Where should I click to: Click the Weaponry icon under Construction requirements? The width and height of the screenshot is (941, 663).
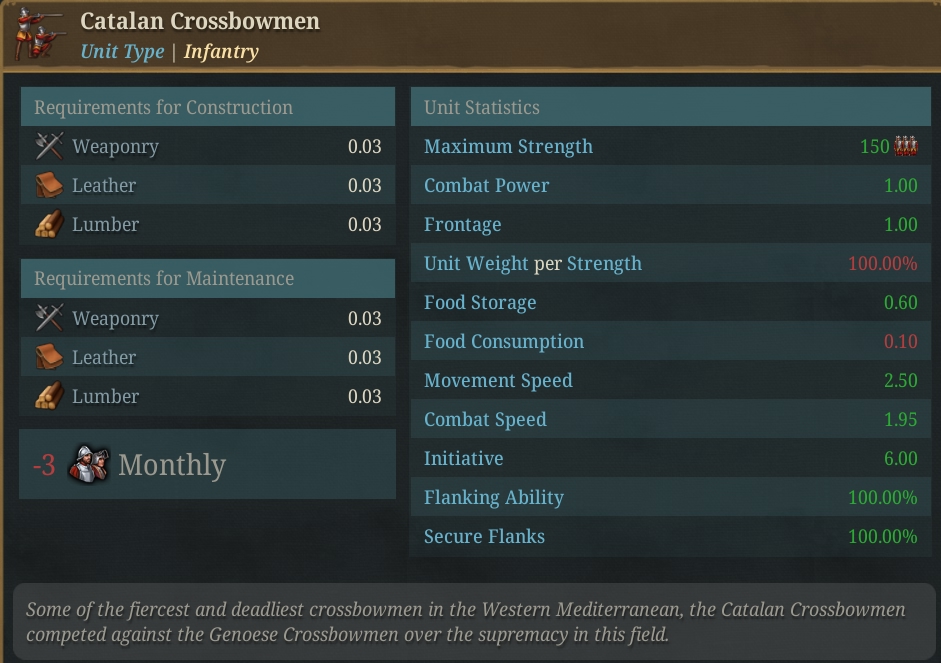pyautogui.click(x=49, y=146)
